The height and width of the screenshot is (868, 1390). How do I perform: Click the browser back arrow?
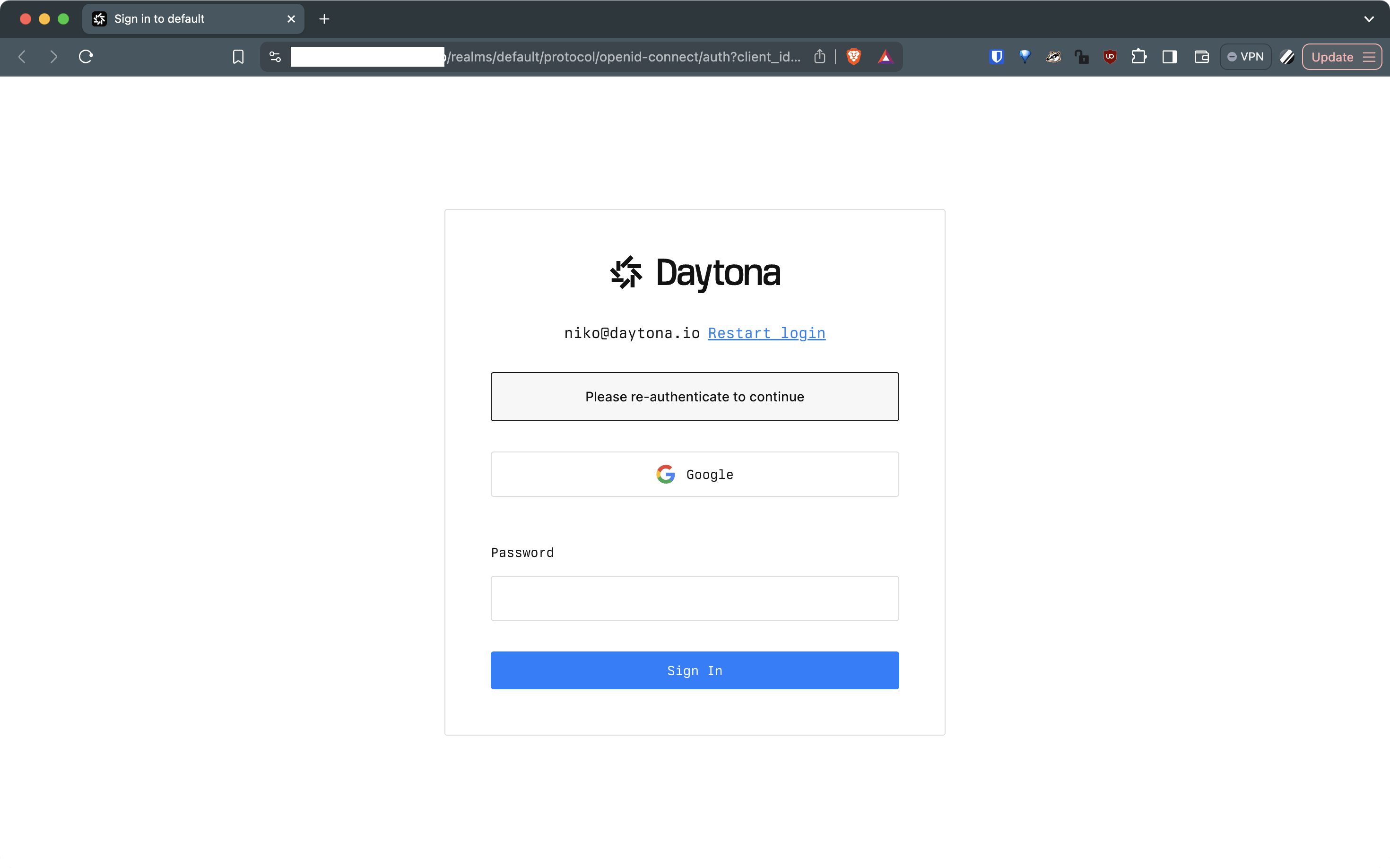22,57
